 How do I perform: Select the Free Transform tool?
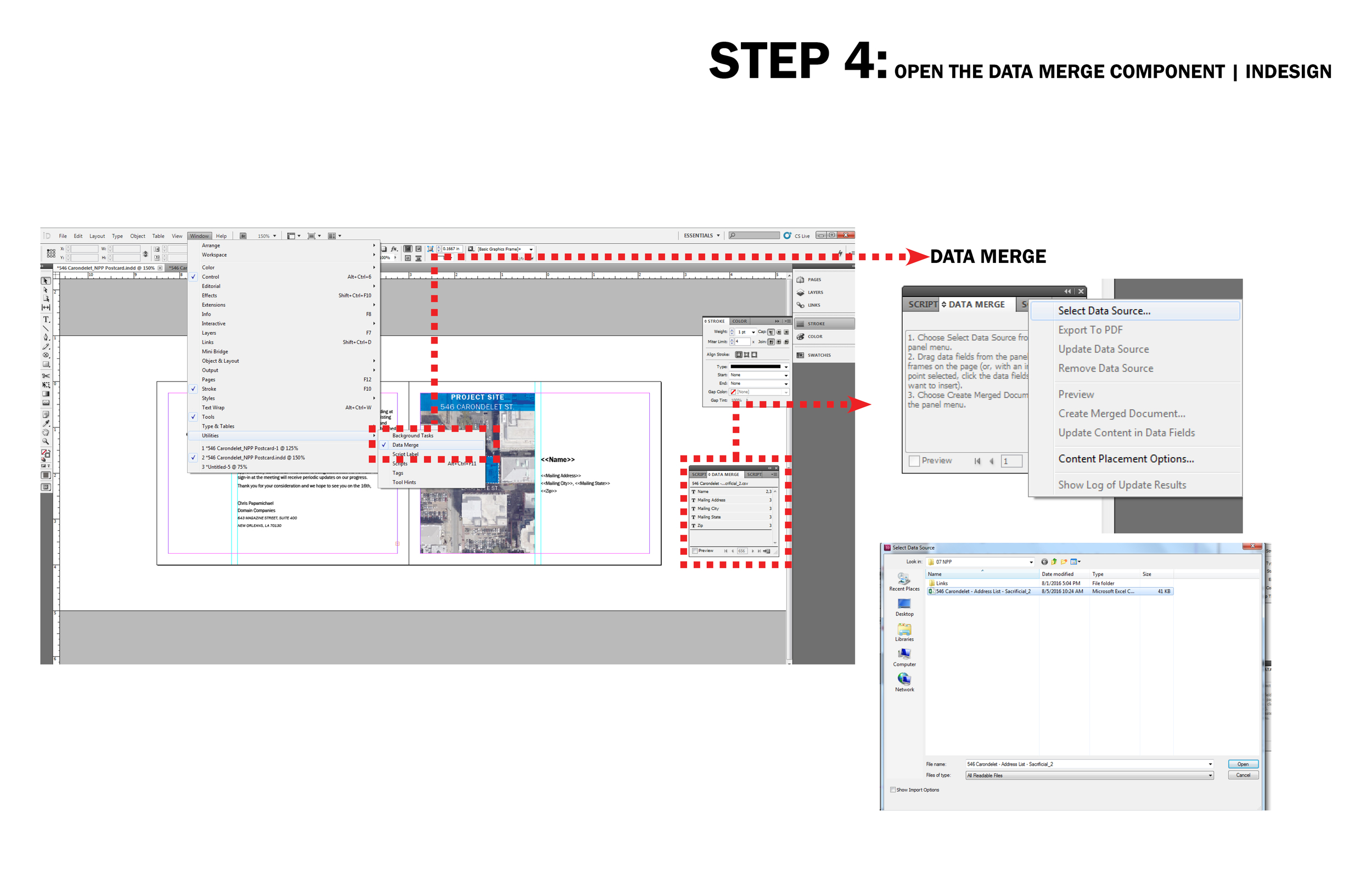46,385
